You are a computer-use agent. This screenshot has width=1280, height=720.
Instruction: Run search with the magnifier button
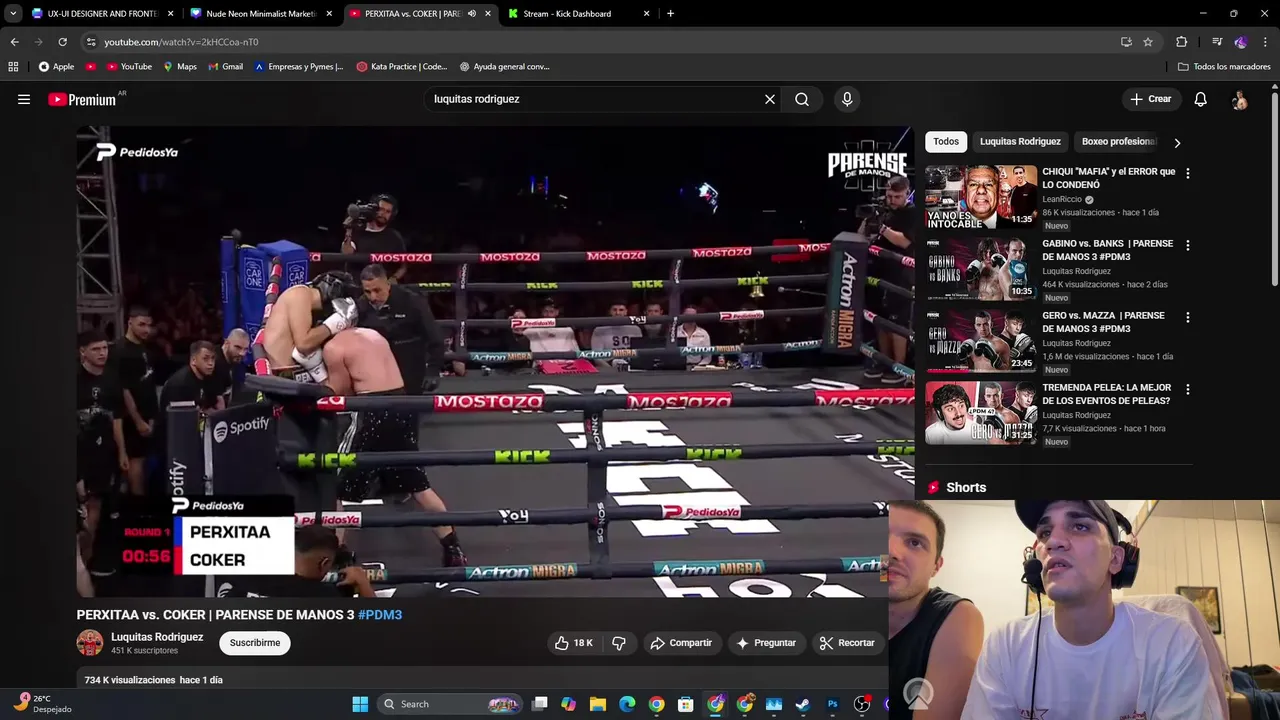(802, 99)
